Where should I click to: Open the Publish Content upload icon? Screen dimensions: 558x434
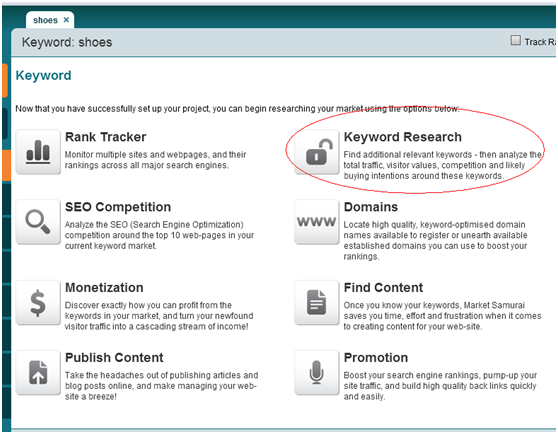pyautogui.click(x=38, y=372)
